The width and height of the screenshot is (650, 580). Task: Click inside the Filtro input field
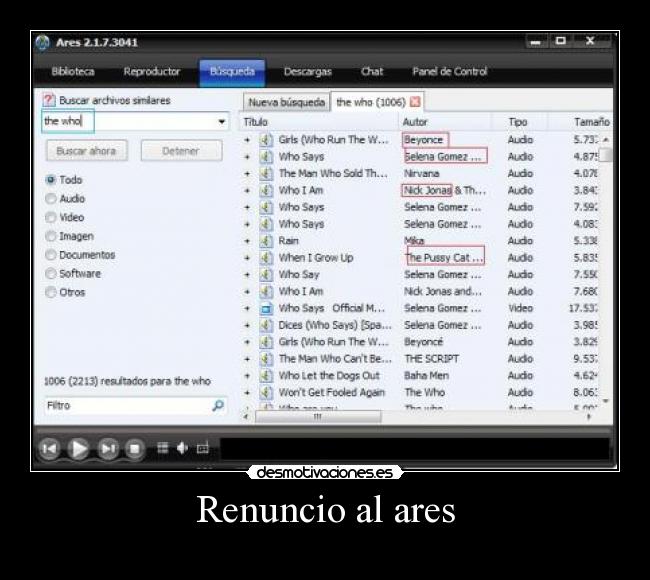(x=135, y=405)
